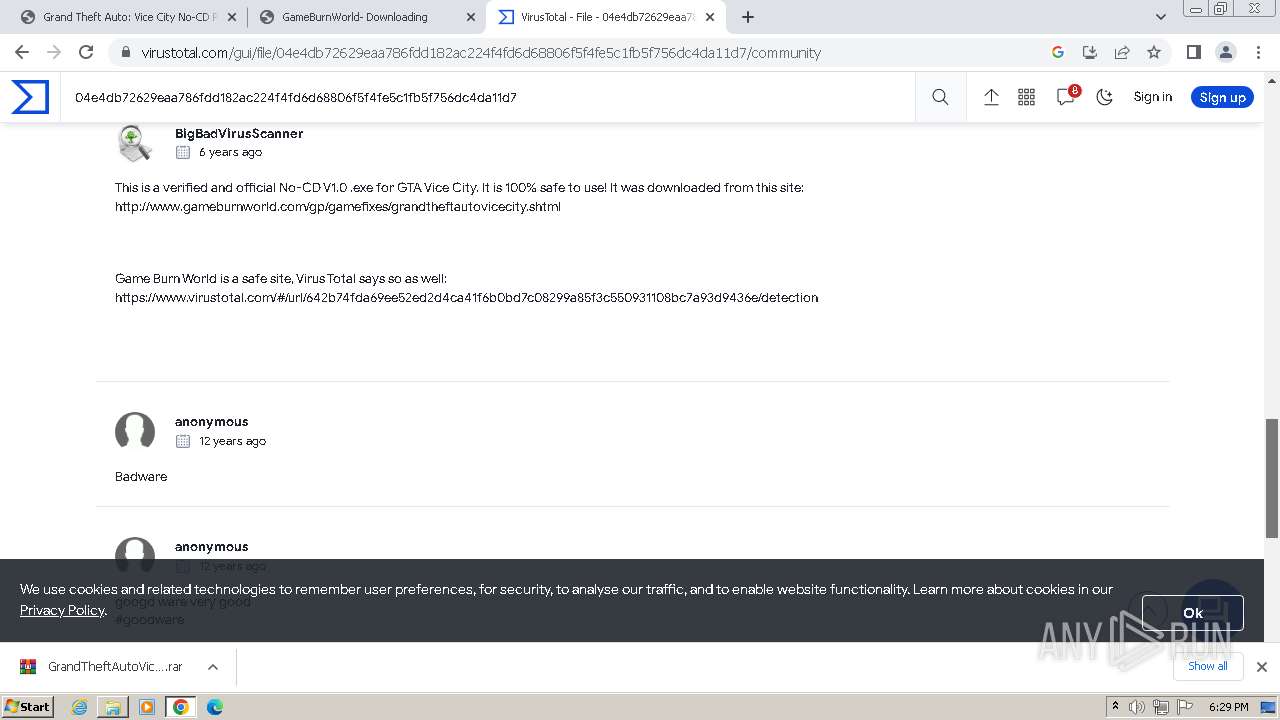Click the '12 years ago' timestamp above Badware

232,440
